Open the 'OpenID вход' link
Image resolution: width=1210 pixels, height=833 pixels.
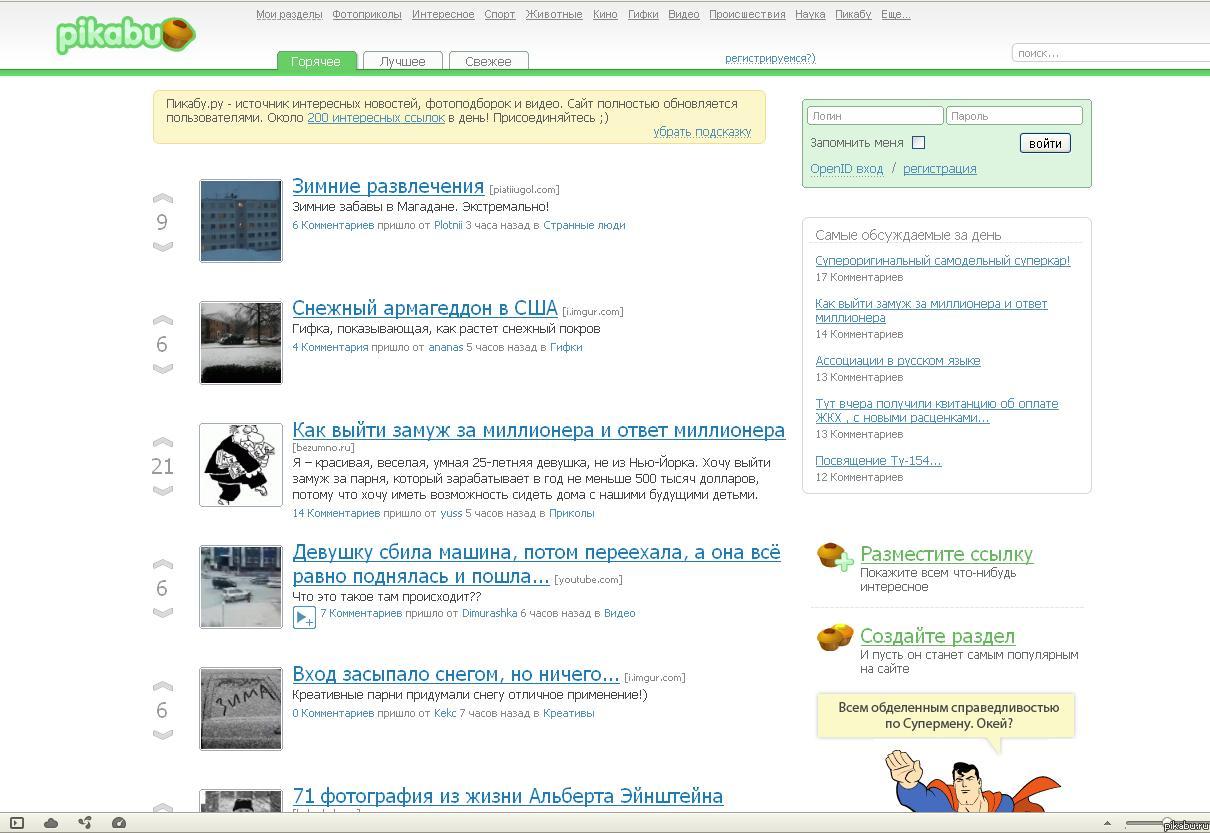(x=847, y=168)
